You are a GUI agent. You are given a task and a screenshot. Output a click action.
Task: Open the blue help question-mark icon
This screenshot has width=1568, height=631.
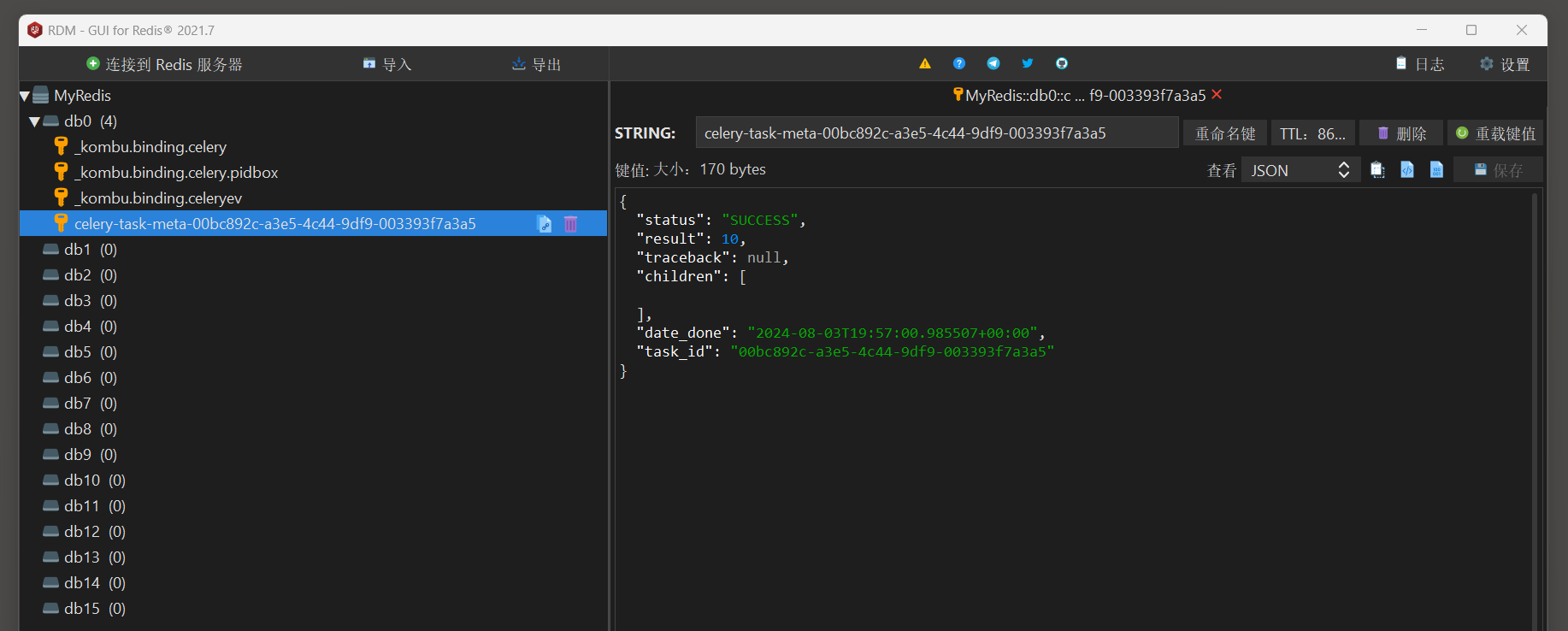coord(959,63)
